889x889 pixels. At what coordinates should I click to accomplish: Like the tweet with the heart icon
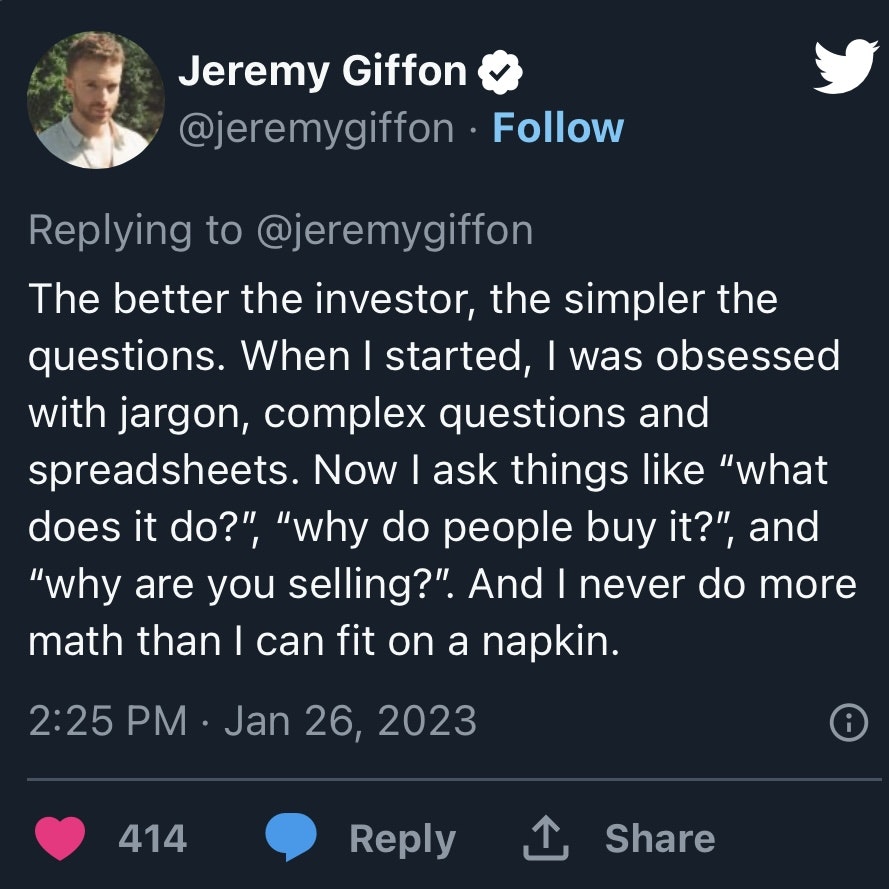[x=60, y=838]
